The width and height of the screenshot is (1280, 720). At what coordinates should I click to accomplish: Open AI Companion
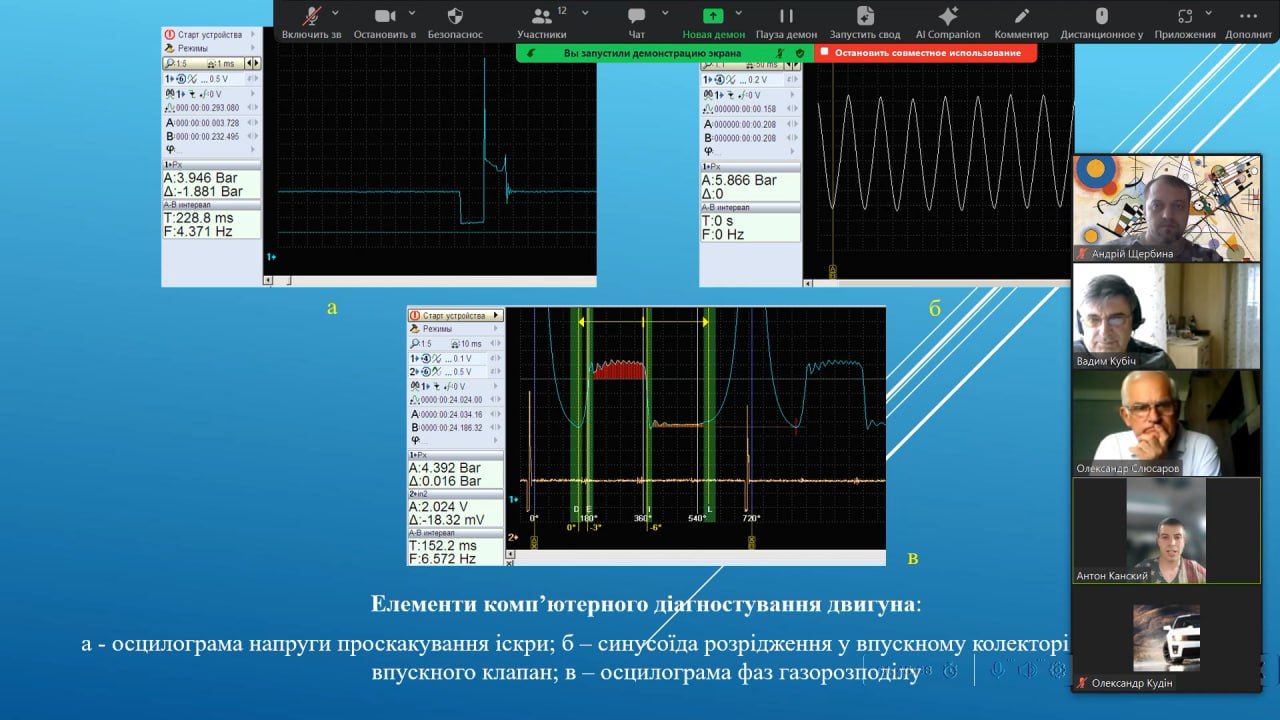[x=948, y=17]
